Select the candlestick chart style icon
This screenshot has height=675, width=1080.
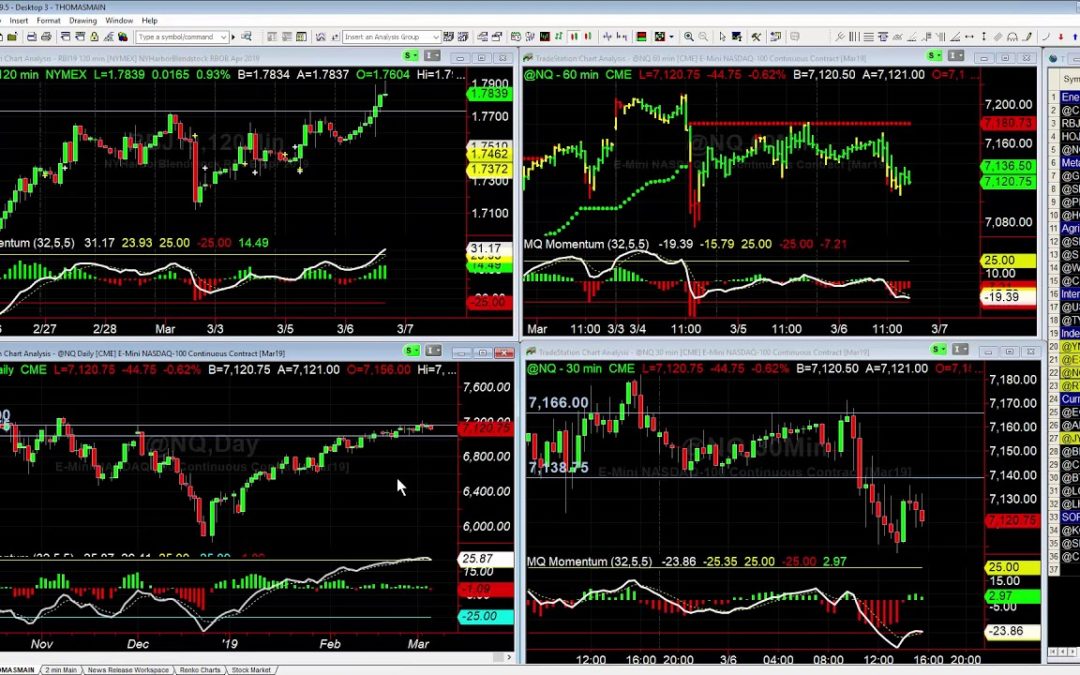tap(574, 37)
